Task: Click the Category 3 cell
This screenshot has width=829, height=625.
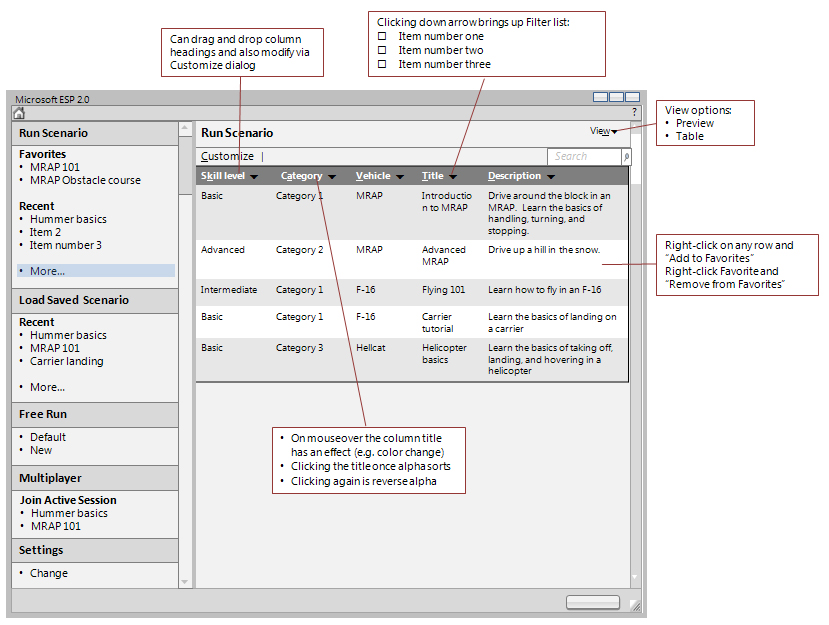Action: coord(299,348)
